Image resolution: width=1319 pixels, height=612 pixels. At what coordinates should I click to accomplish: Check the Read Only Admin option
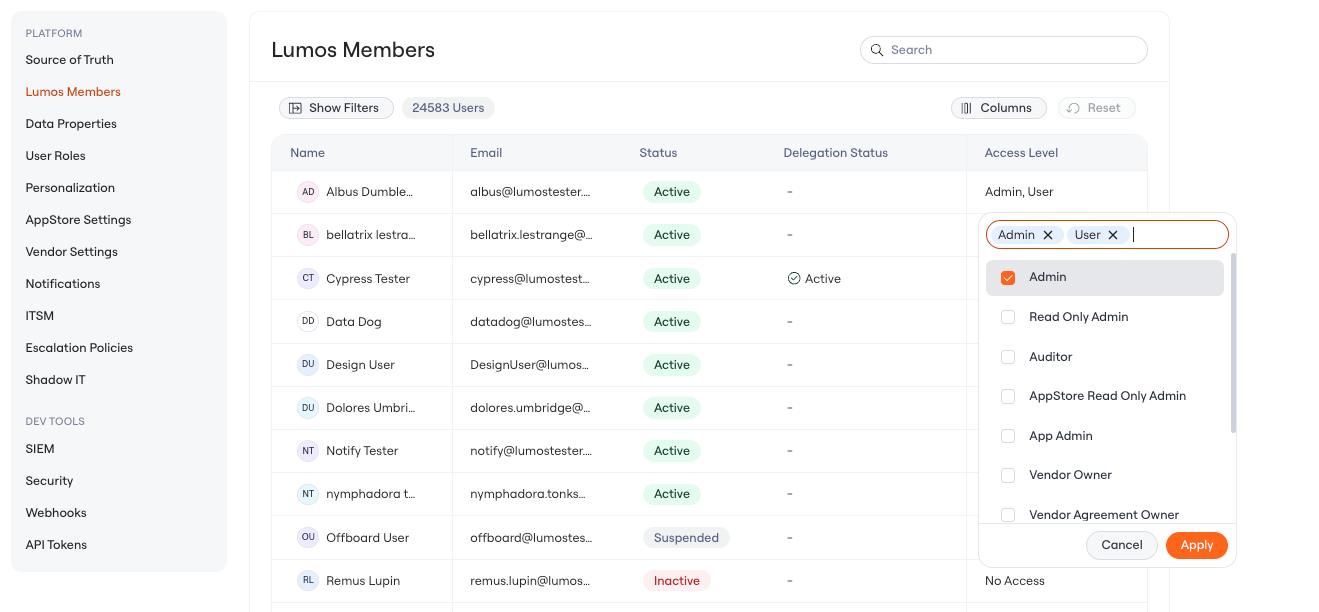1008,317
